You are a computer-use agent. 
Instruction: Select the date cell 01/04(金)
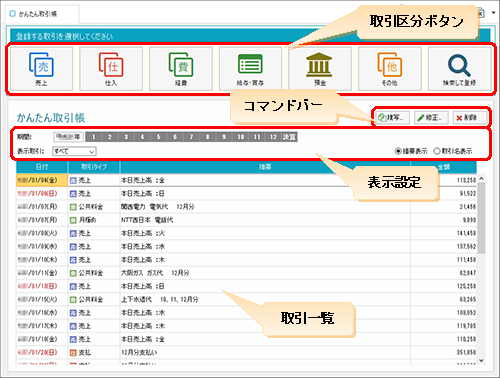(42, 180)
